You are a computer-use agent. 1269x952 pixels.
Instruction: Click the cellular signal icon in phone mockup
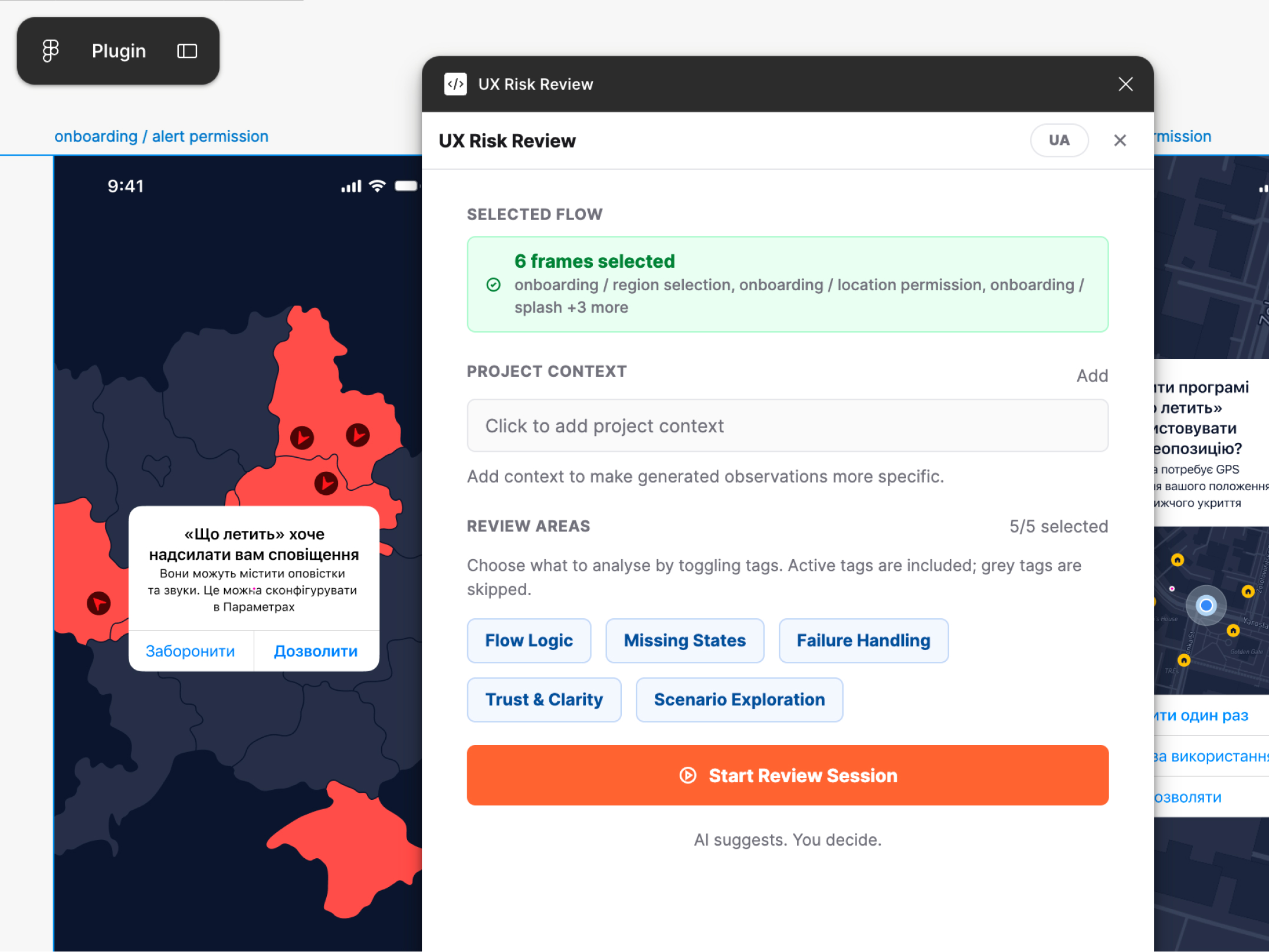tap(351, 186)
